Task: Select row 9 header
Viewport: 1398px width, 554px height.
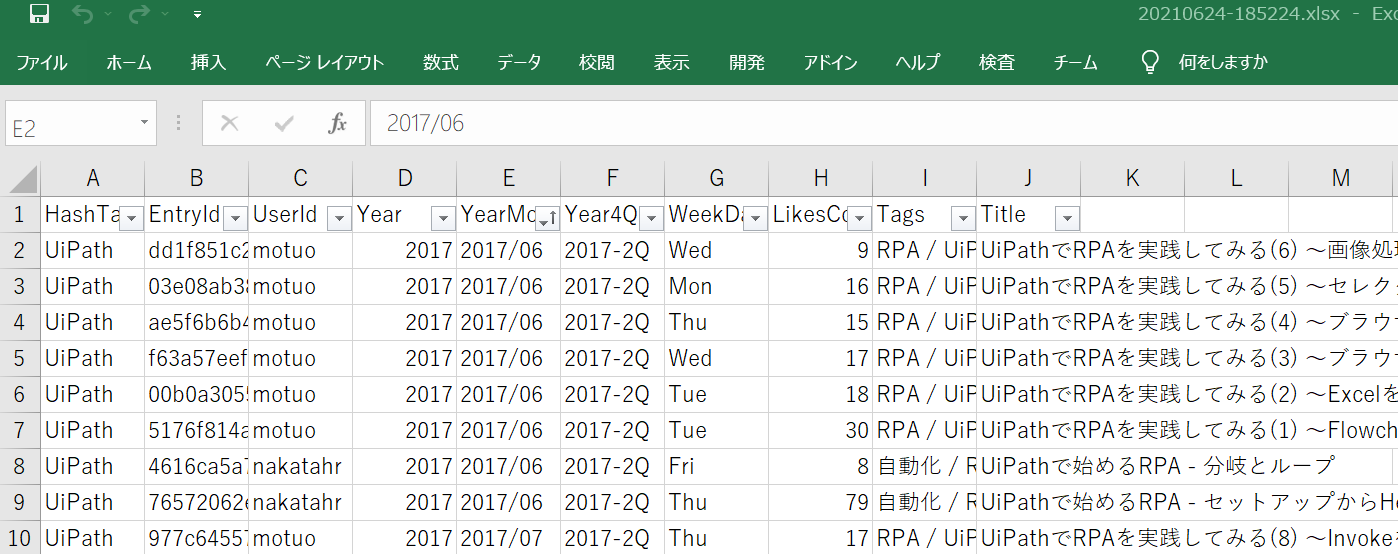Action: click(x=20, y=502)
